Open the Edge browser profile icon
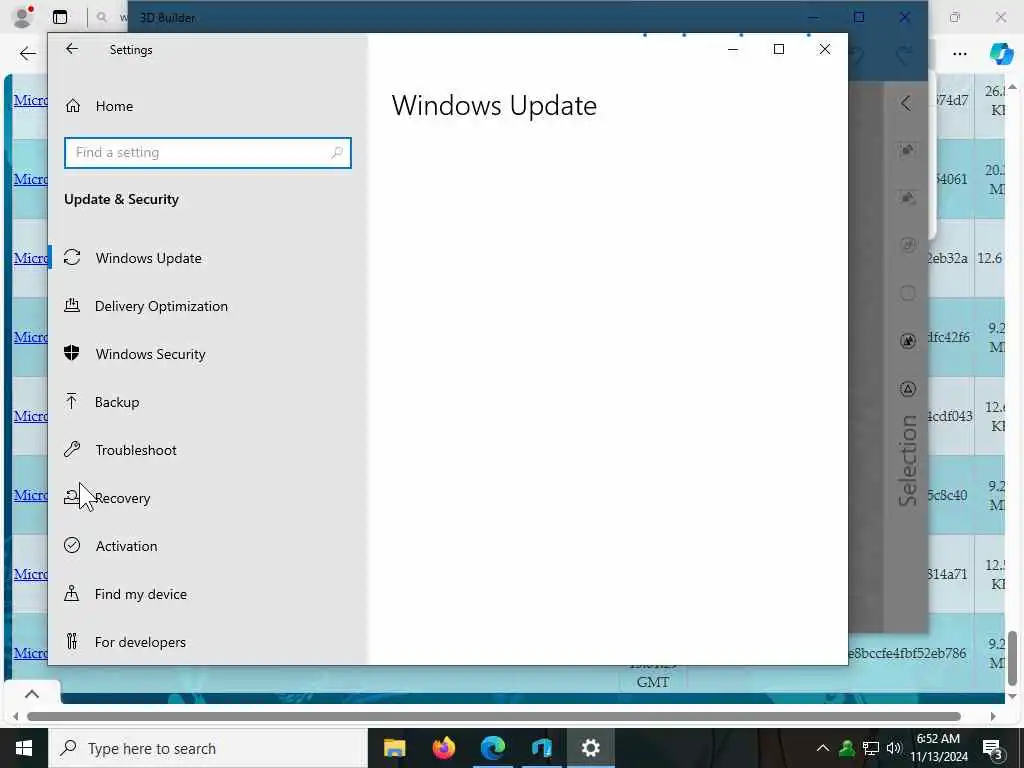Screen dimensions: 1024x768 pyautogui.click(x=22, y=17)
